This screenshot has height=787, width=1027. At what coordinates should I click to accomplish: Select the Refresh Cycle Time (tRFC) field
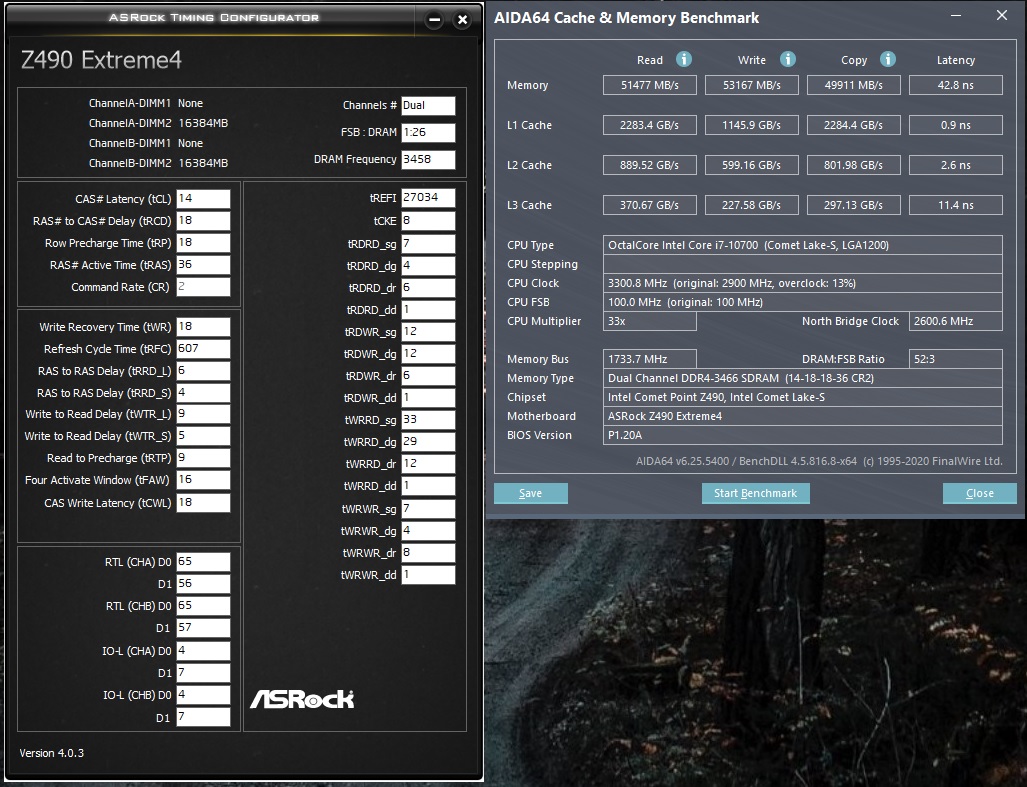(x=203, y=349)
